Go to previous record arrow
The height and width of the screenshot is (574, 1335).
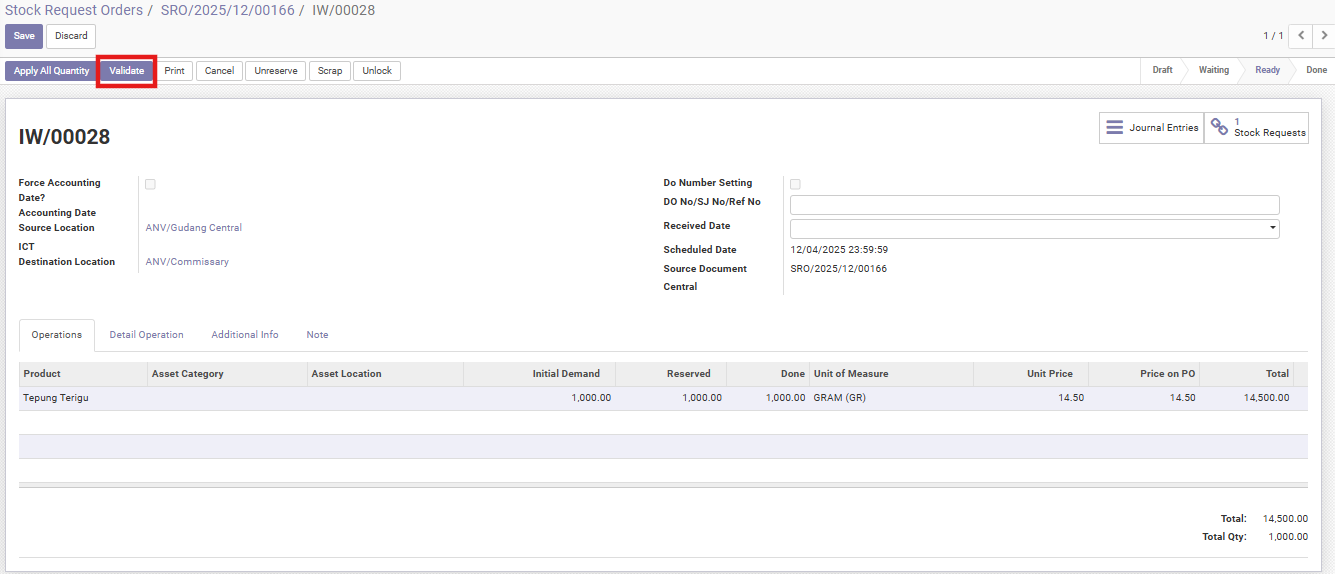click(1300, 36)
